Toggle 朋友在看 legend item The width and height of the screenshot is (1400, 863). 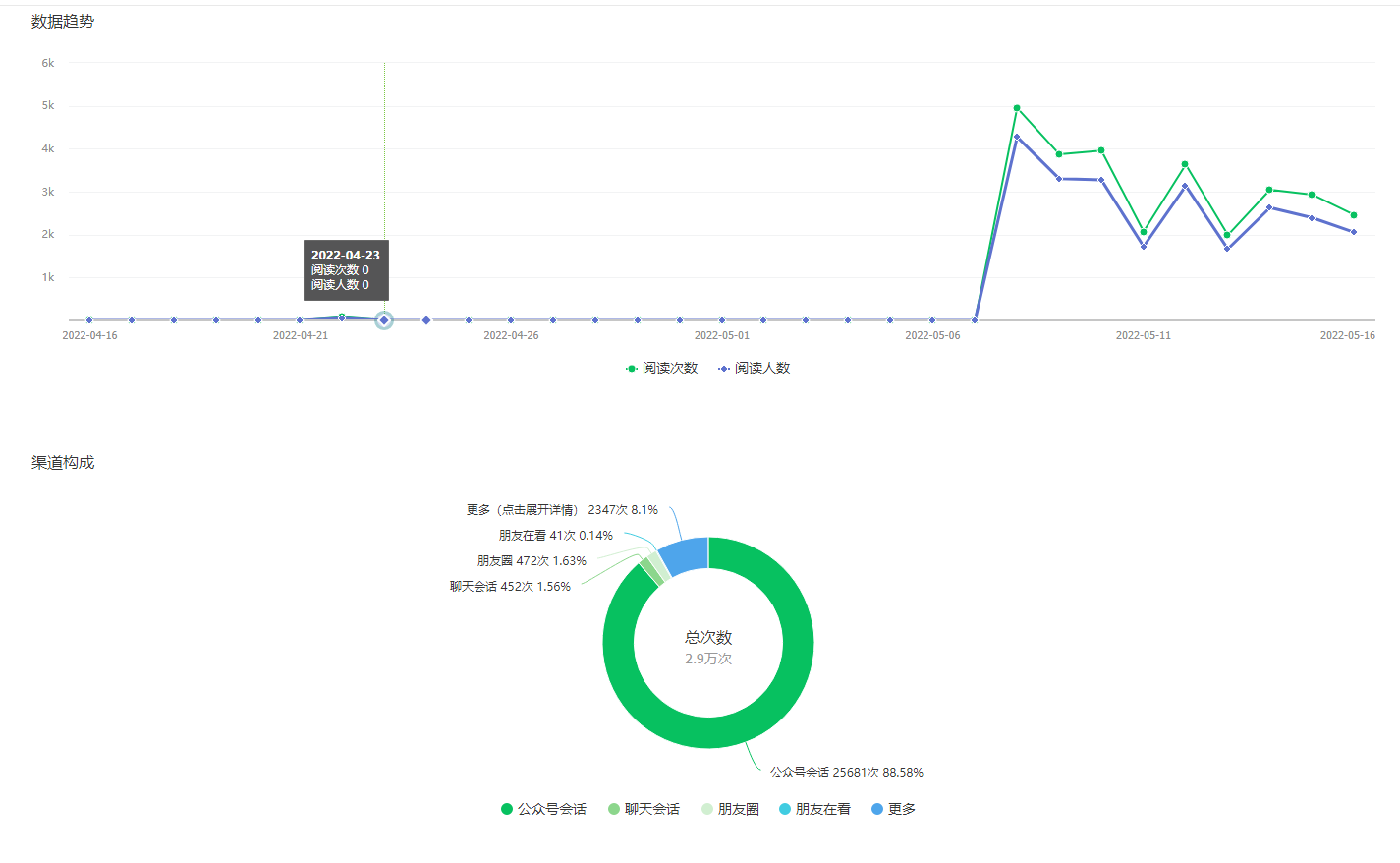[x=814, y=809]
